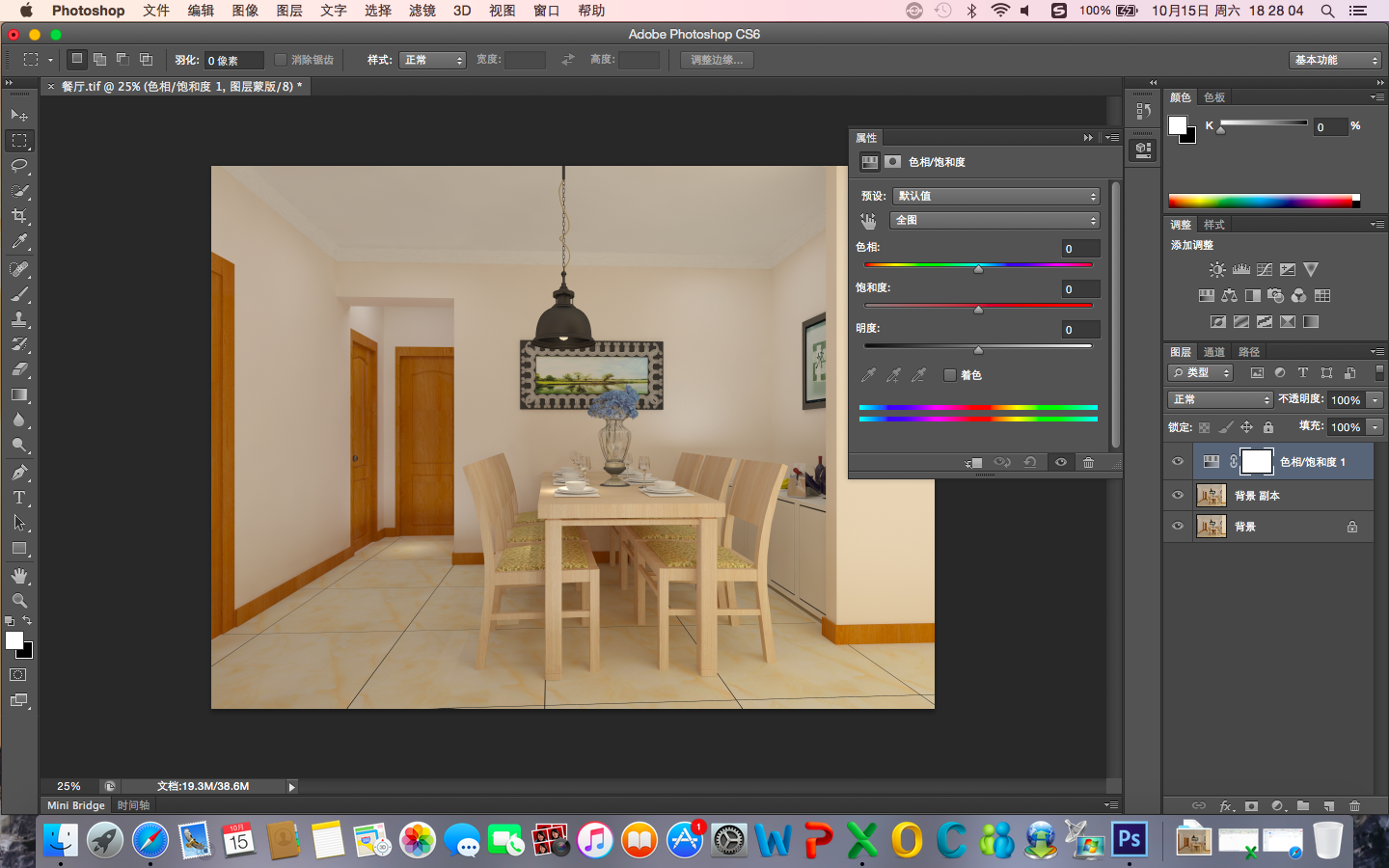Screen dimensions: 1389x868
Task: Click the 时间轴 timeline tab
Action: click(133, 805)
